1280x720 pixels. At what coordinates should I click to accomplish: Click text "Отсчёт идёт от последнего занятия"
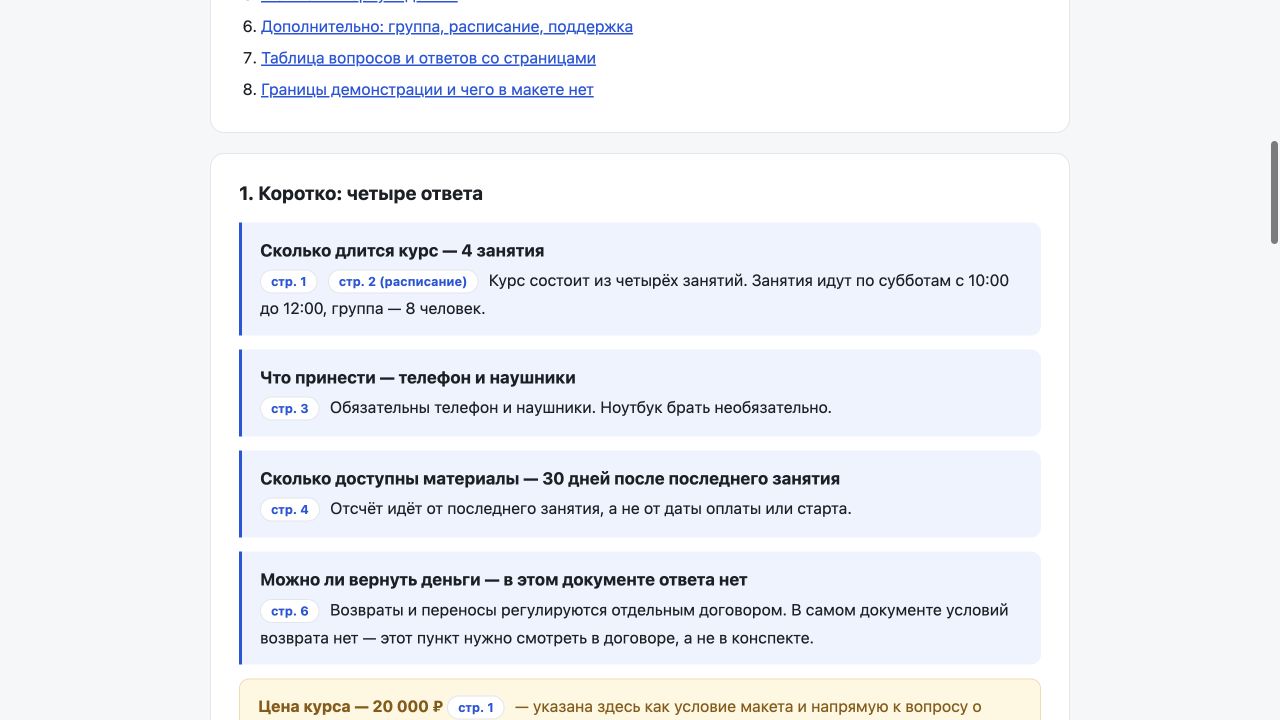tap(465, 509)
